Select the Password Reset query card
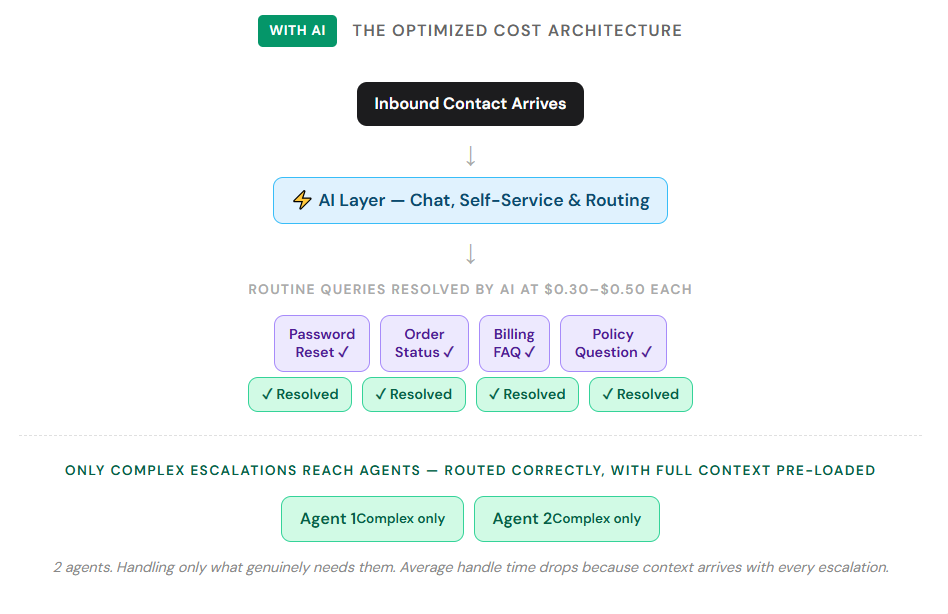The width and height of the screenshot is (948, 614). point(322,343)
